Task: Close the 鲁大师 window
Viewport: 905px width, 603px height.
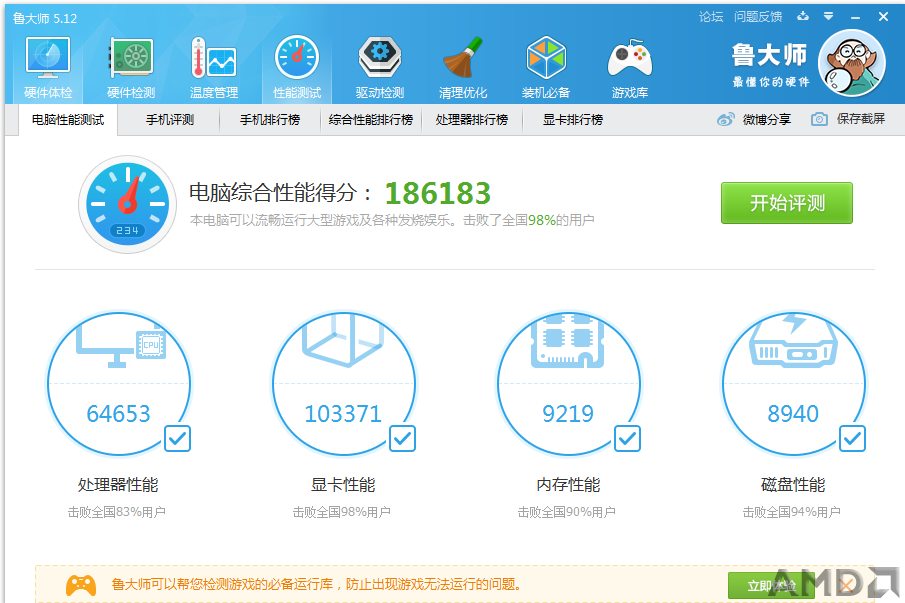Action: [x=883, y=17]
